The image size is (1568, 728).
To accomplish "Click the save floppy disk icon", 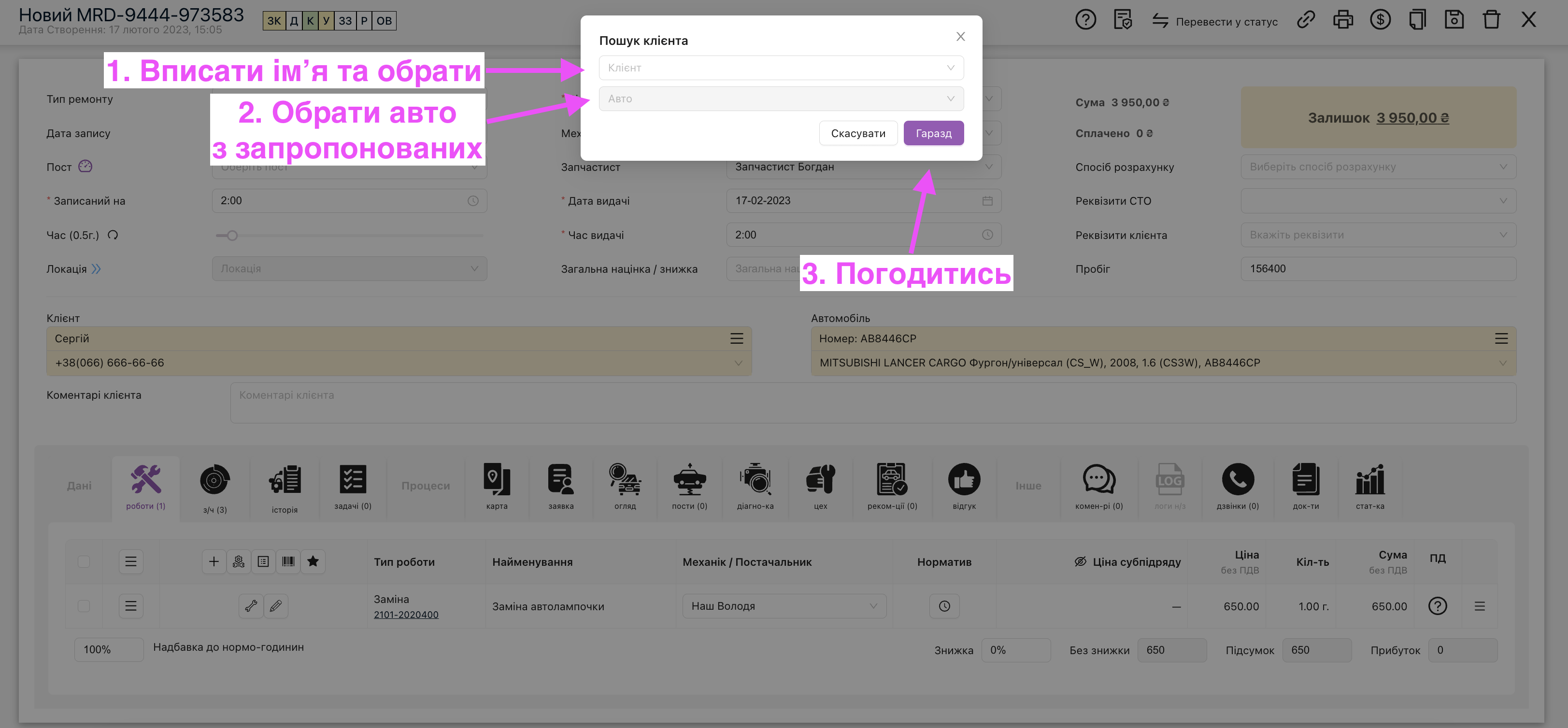I will click(1454, 20).
